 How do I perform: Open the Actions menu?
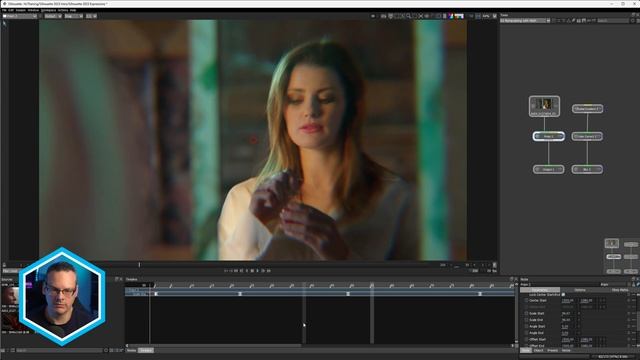tap(63, 10)
